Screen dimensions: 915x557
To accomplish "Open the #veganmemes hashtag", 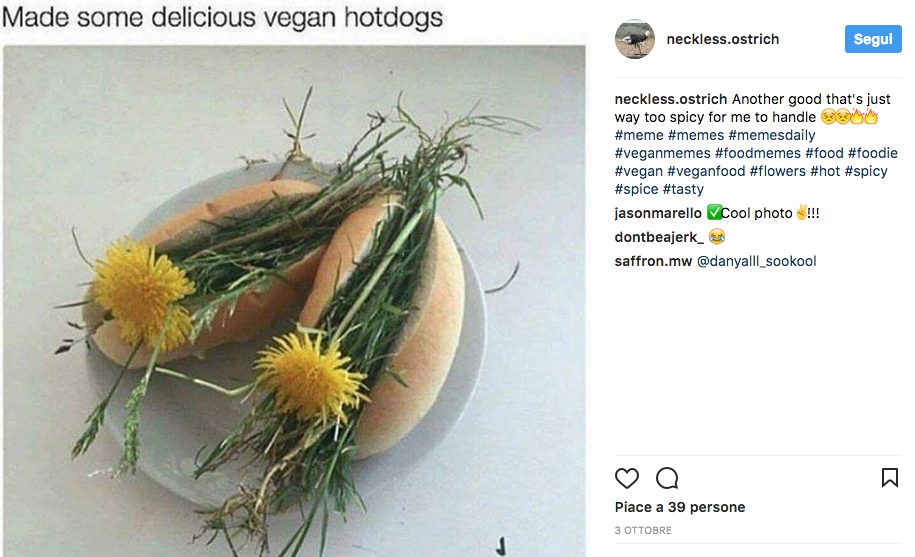I will tap(662, 153).
